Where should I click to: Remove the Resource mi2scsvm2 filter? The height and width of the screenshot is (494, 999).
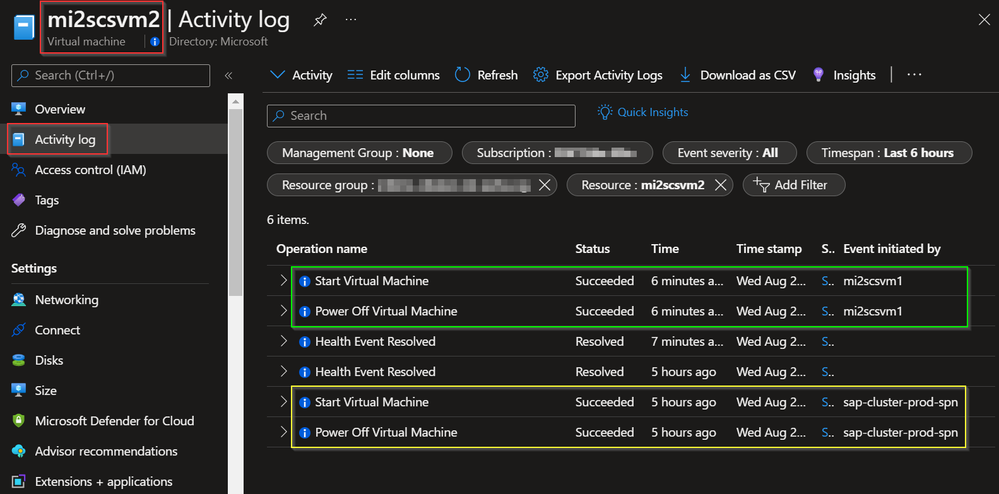(x=721, y=185)
